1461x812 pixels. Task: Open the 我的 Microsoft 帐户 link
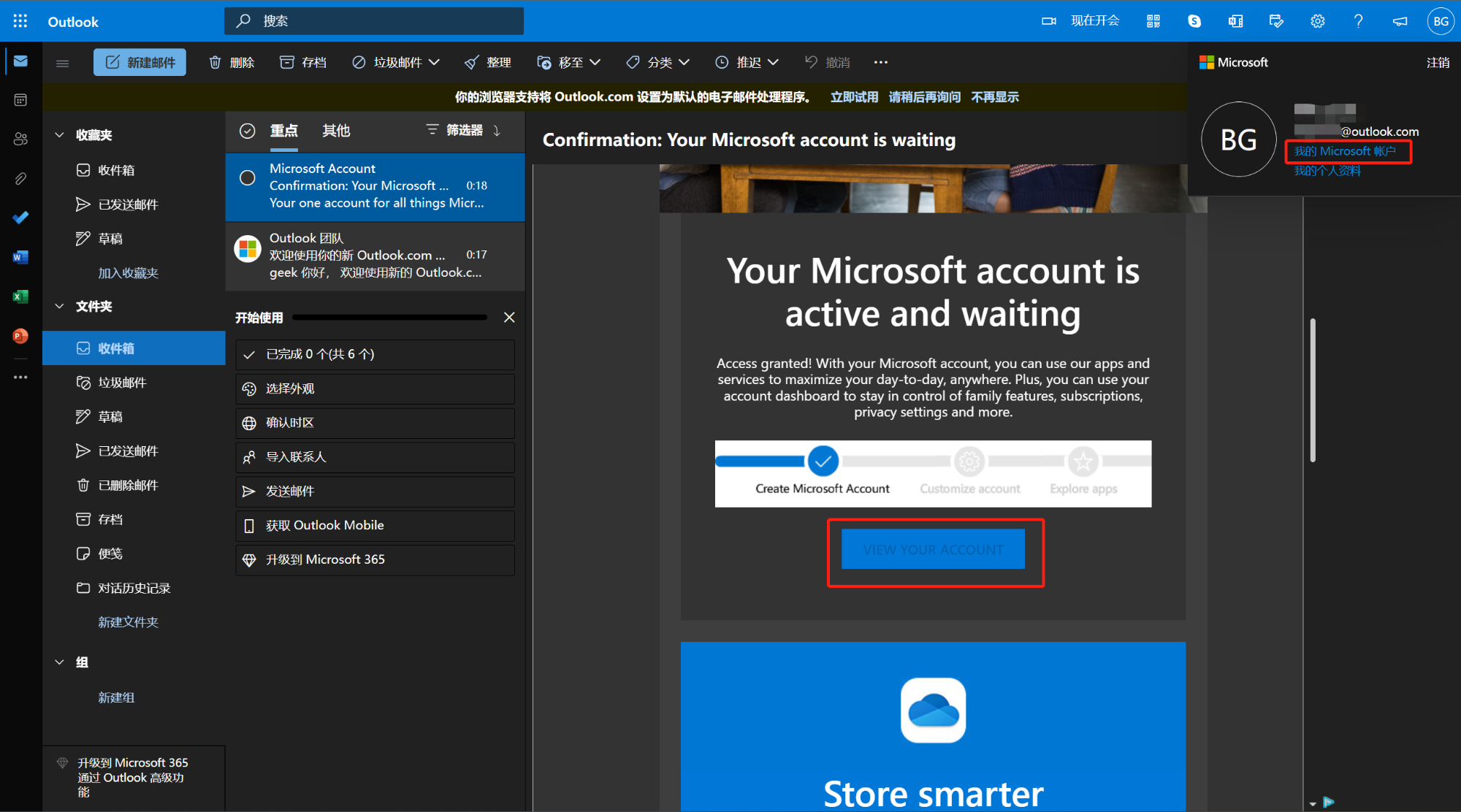tap(1345, 151)
